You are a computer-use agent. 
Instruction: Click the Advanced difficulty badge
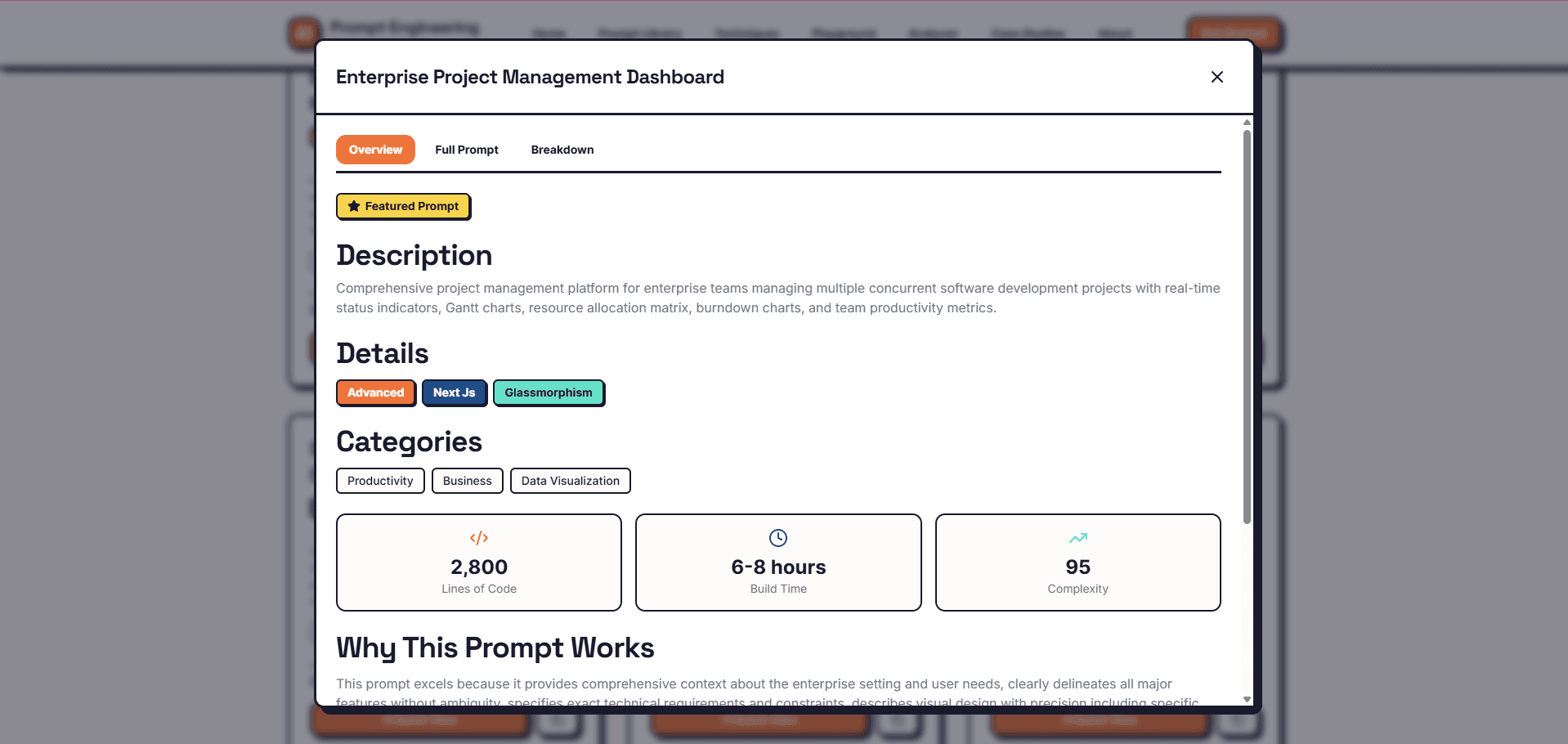[375, 392]
